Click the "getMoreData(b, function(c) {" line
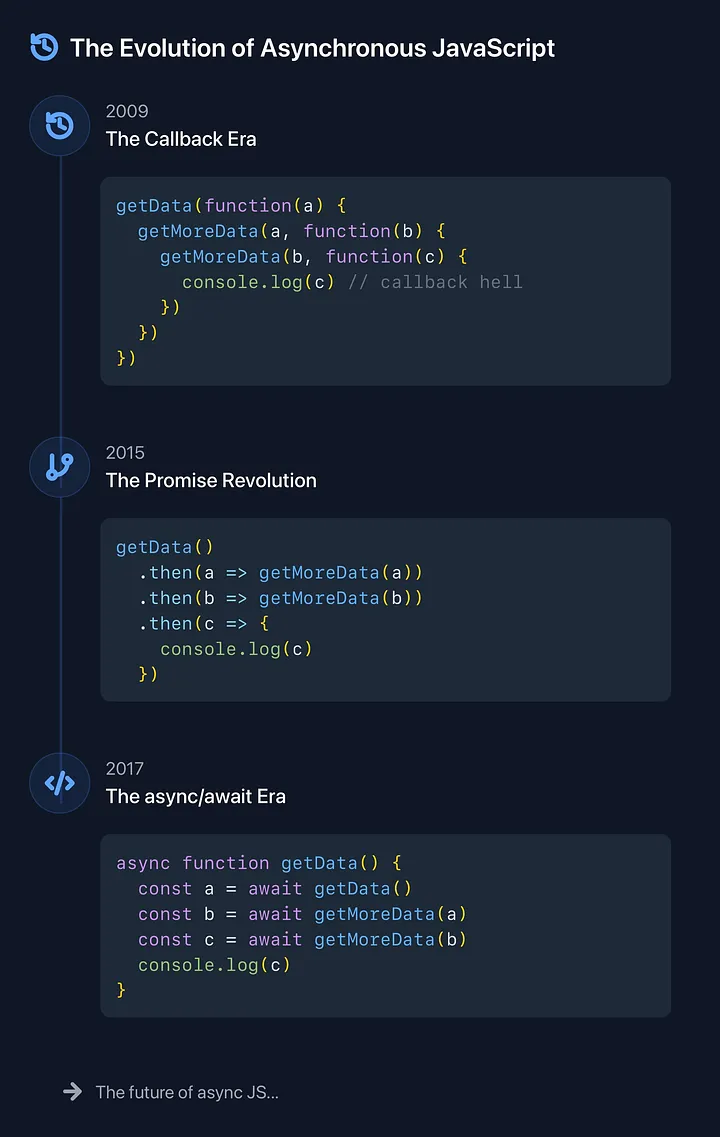 pos(313,257)
